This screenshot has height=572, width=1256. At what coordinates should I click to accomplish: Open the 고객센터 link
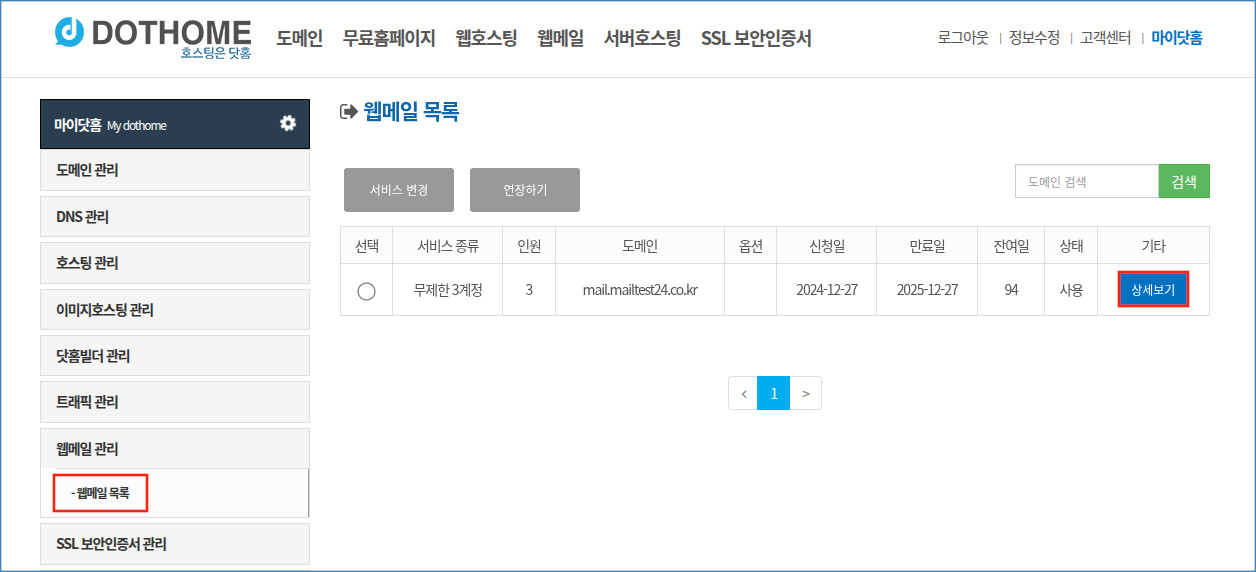click(x=1105, y=38)
